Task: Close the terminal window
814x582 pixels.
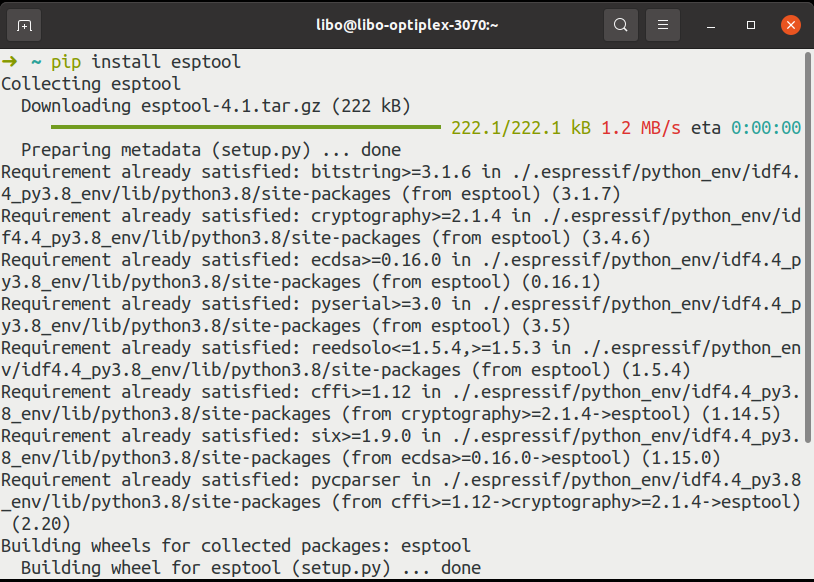Action: (791, 25)
